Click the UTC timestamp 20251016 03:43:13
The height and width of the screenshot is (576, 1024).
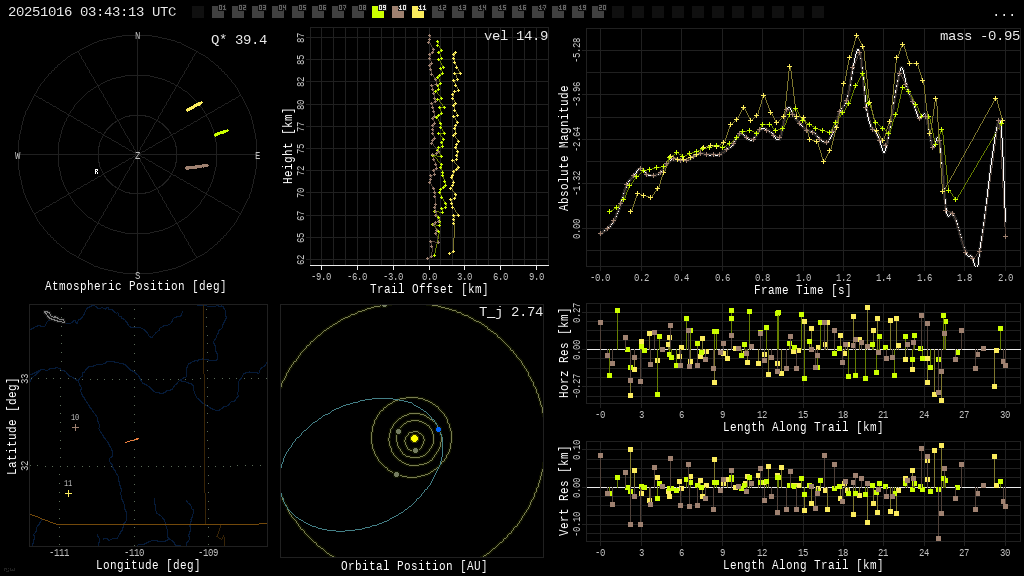pyautogui.click(x=92, y=12)
